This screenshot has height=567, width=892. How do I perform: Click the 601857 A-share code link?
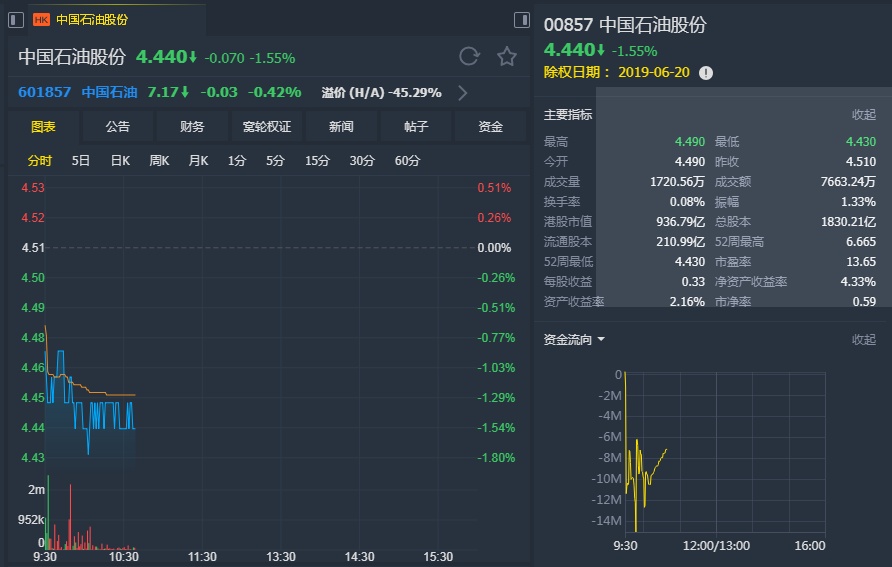coord(44,92)
